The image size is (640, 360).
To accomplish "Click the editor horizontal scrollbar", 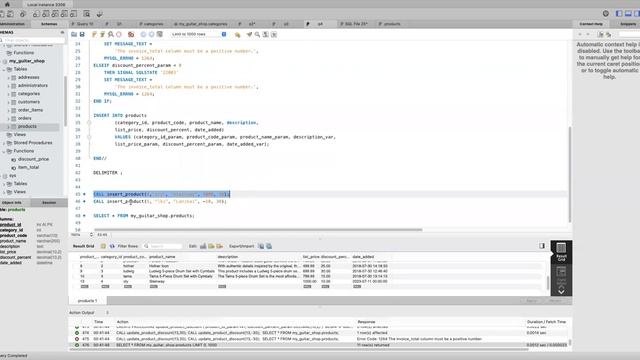I will (258, 230).
